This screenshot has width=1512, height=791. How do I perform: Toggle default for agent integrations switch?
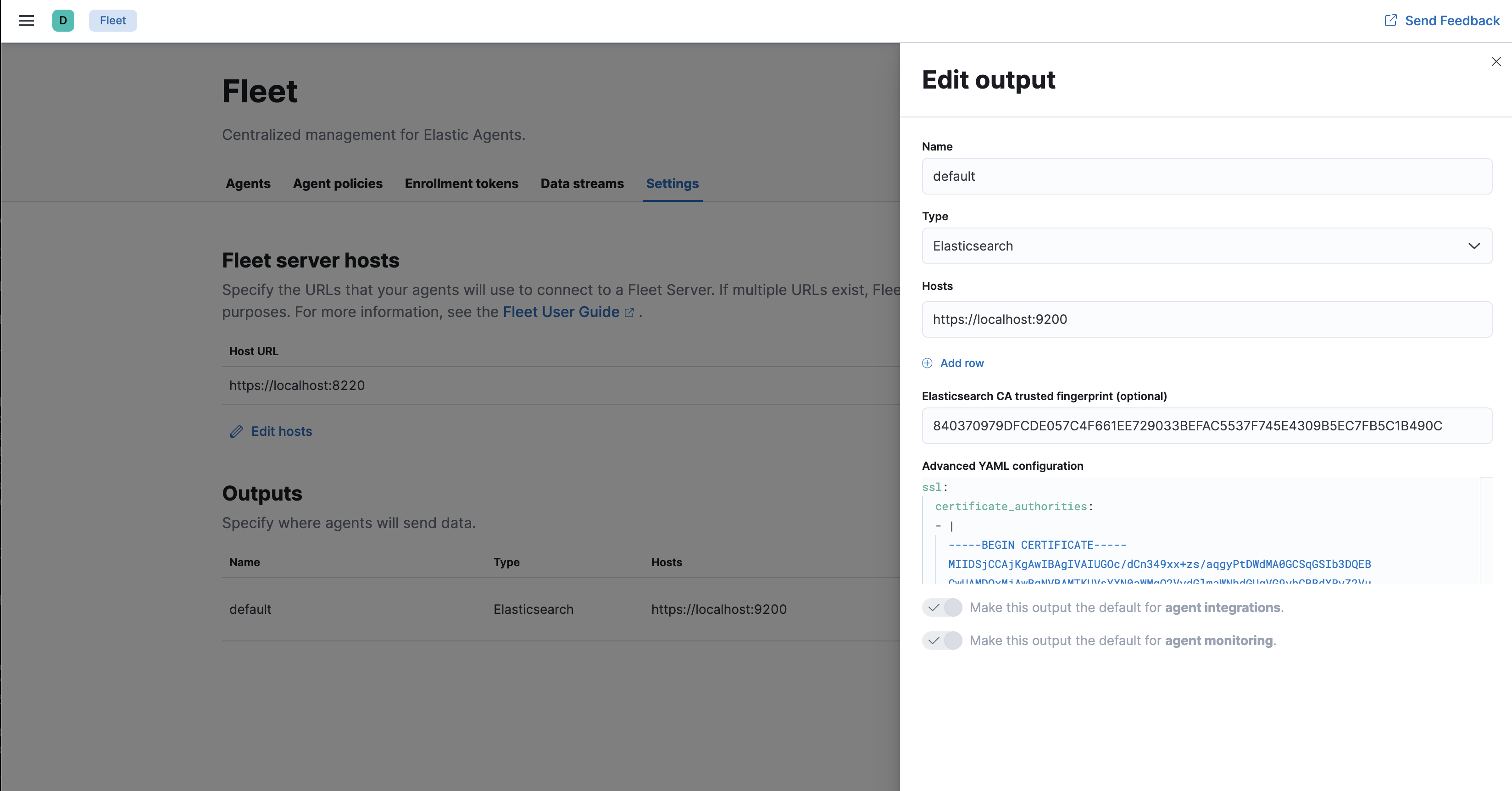tap(941, 607)
